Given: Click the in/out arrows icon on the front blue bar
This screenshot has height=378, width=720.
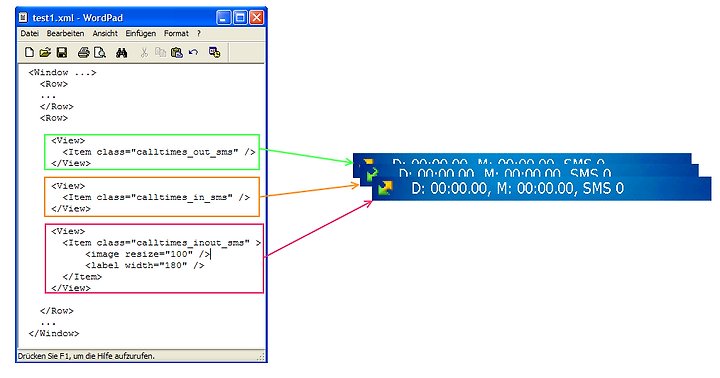Looking at the screenshot, I should [385, 188].
